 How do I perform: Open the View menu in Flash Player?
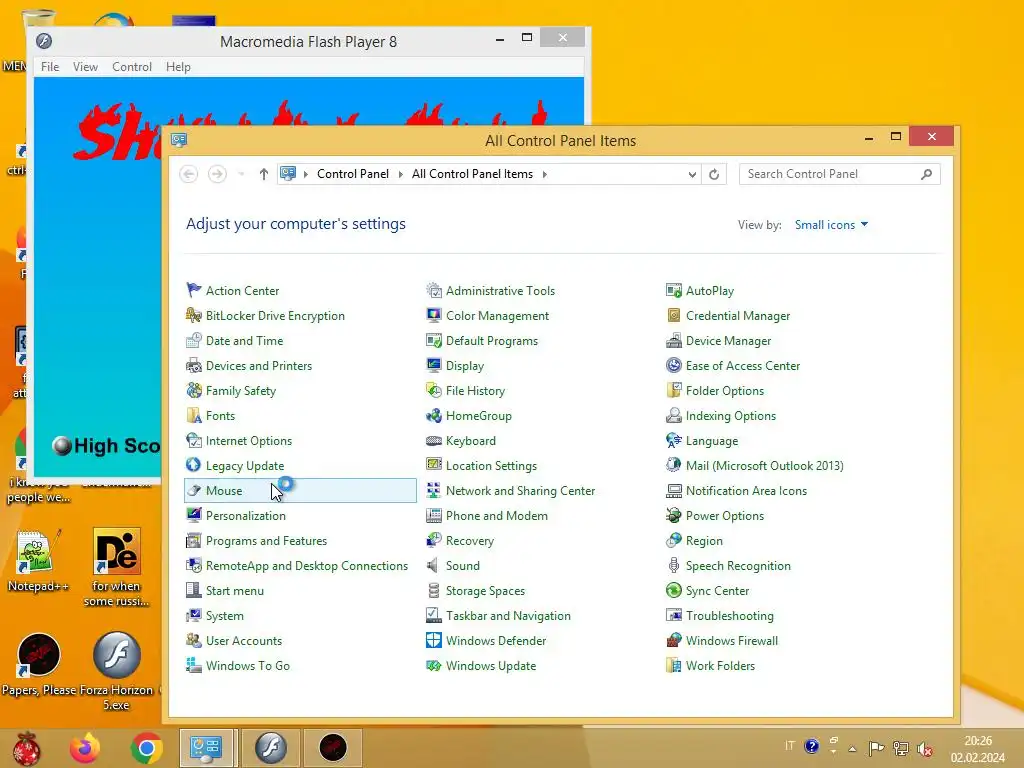[x=85, y=67]
